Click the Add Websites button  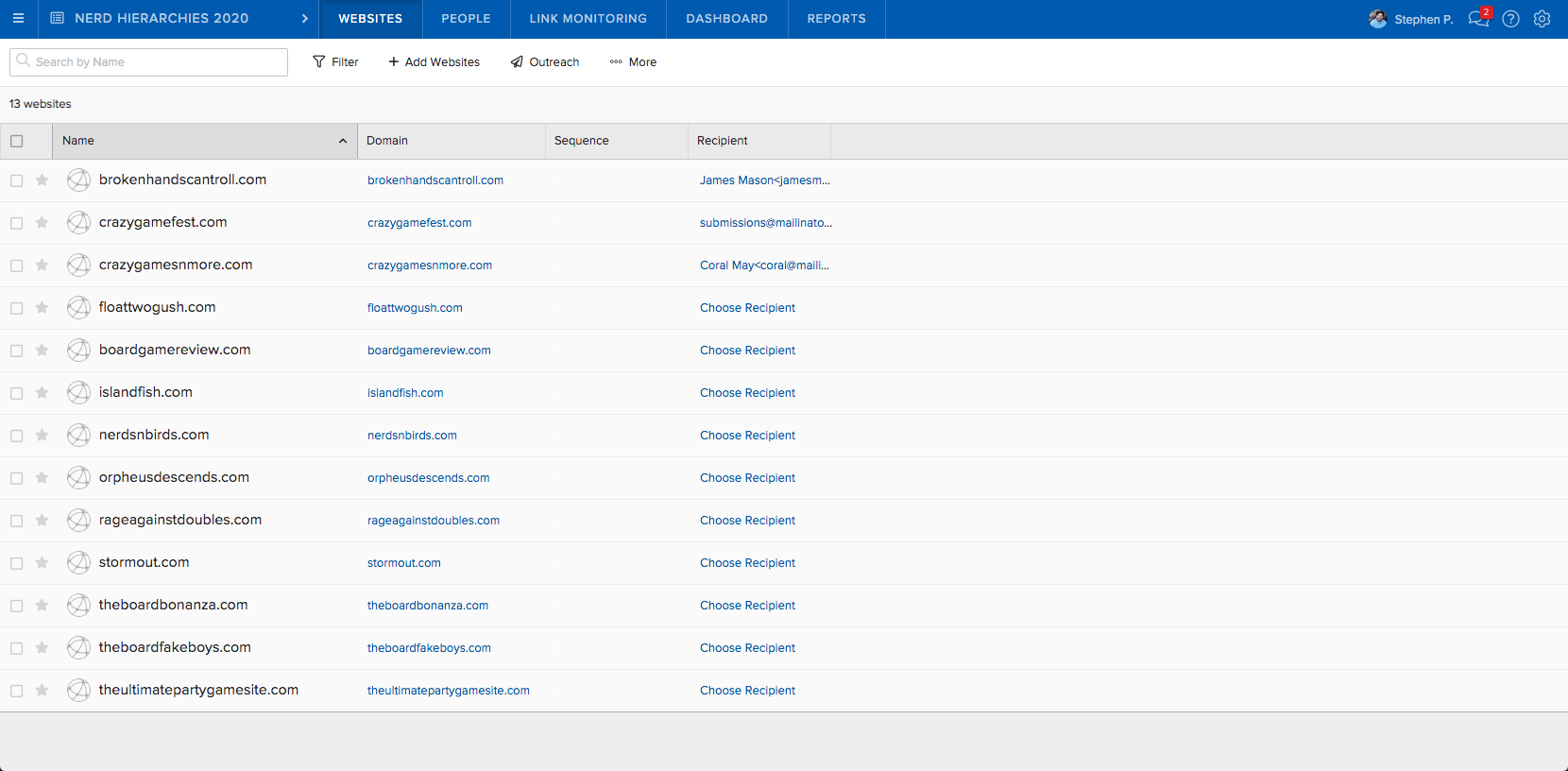coord(434,62)
